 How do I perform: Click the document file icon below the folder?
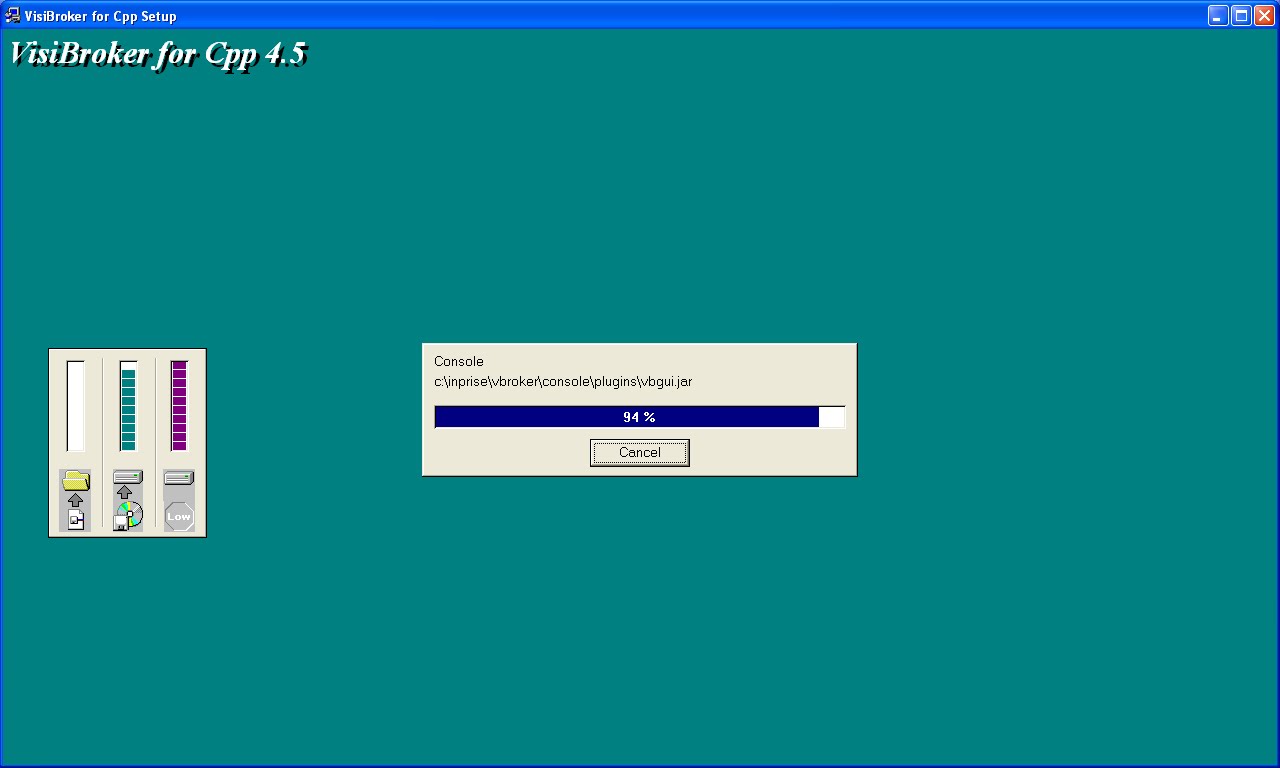[76, 519]
